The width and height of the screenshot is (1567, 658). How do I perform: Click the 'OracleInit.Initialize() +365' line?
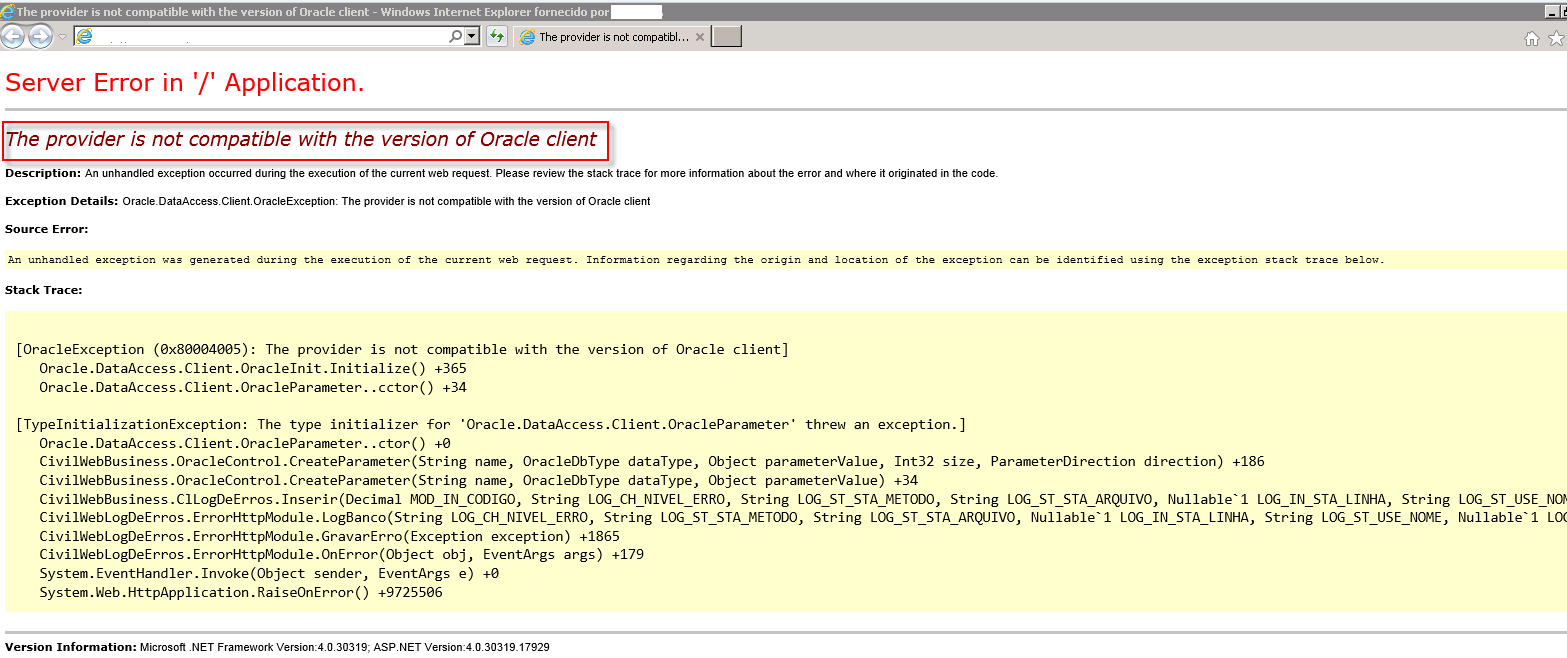click(253, 368)
